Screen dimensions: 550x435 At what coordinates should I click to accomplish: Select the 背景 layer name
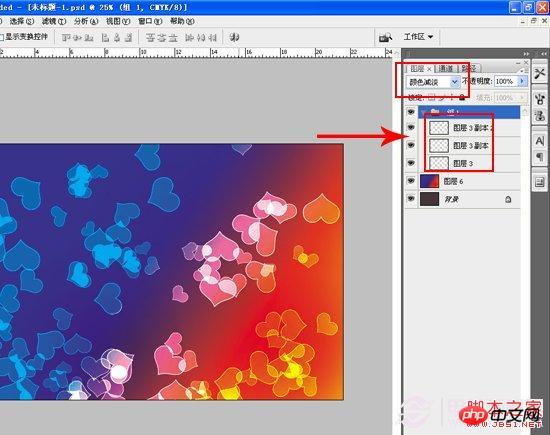[x=452, y=199]
